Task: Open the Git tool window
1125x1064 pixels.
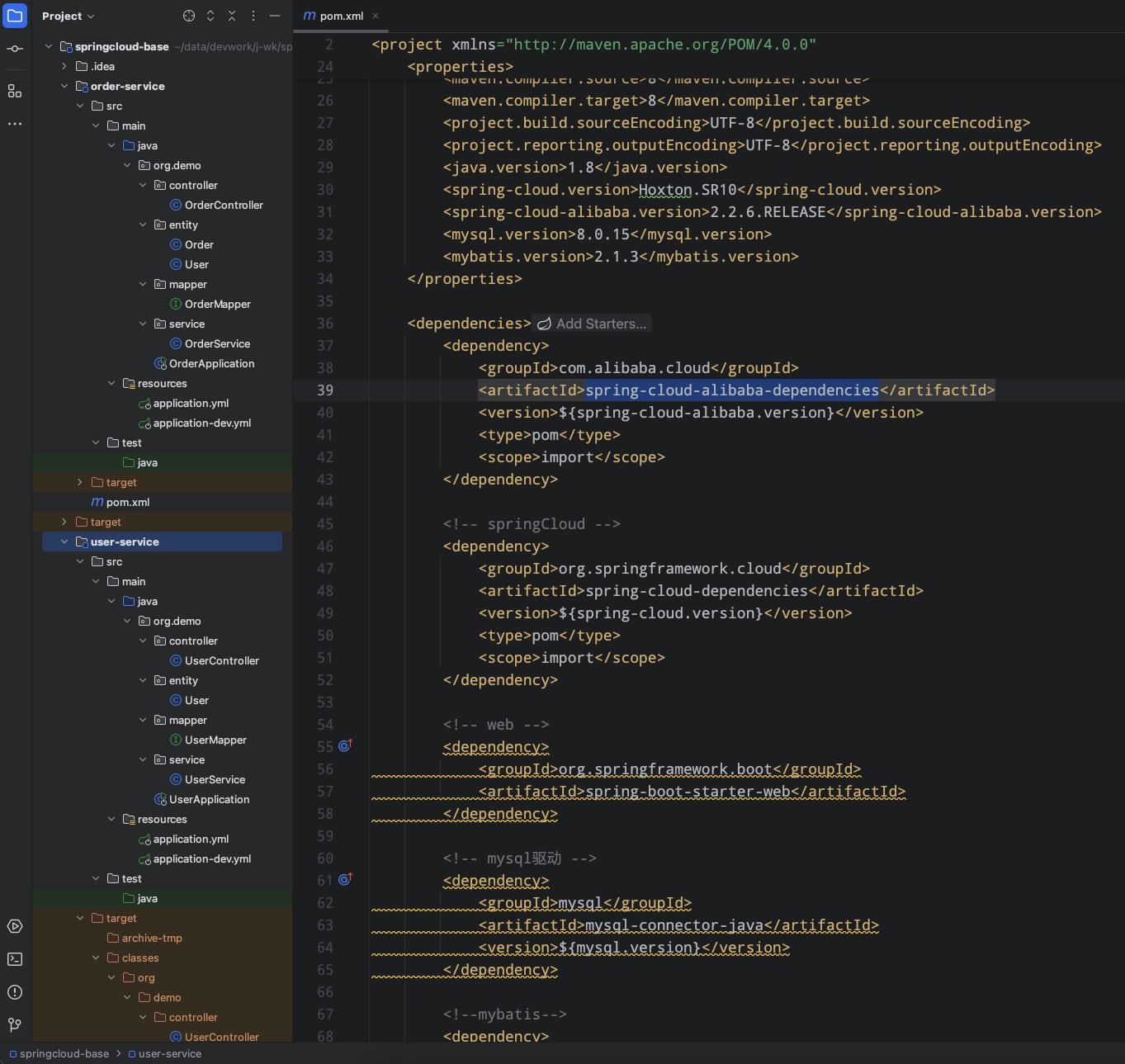Action: [x=15, y=1025]
